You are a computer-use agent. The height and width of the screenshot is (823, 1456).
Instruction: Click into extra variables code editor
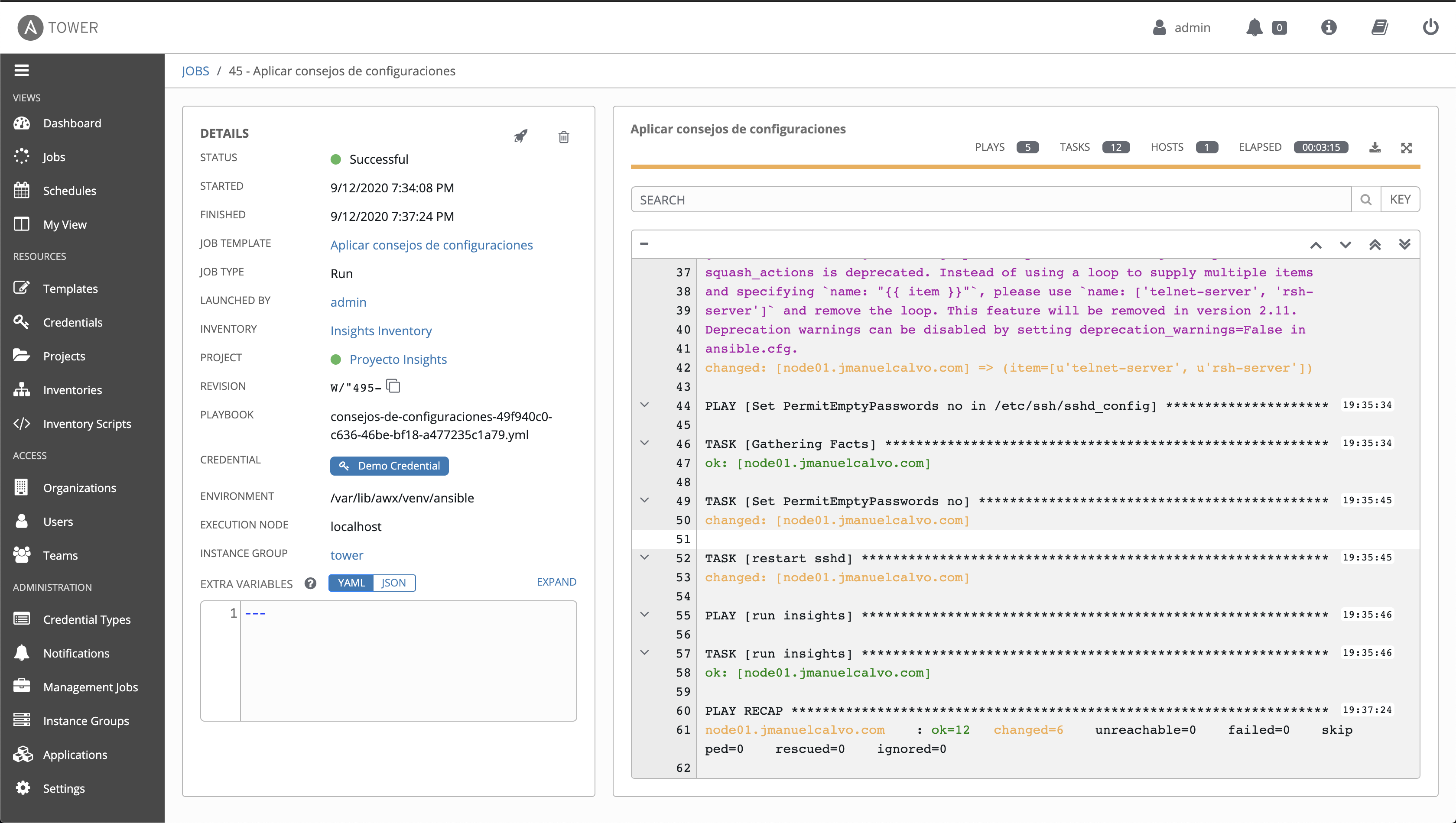408,661
